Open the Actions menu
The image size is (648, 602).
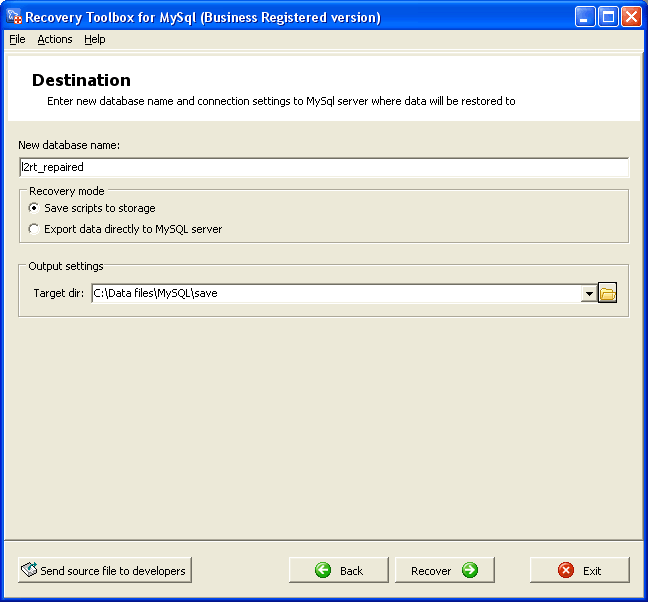point(55,39)
